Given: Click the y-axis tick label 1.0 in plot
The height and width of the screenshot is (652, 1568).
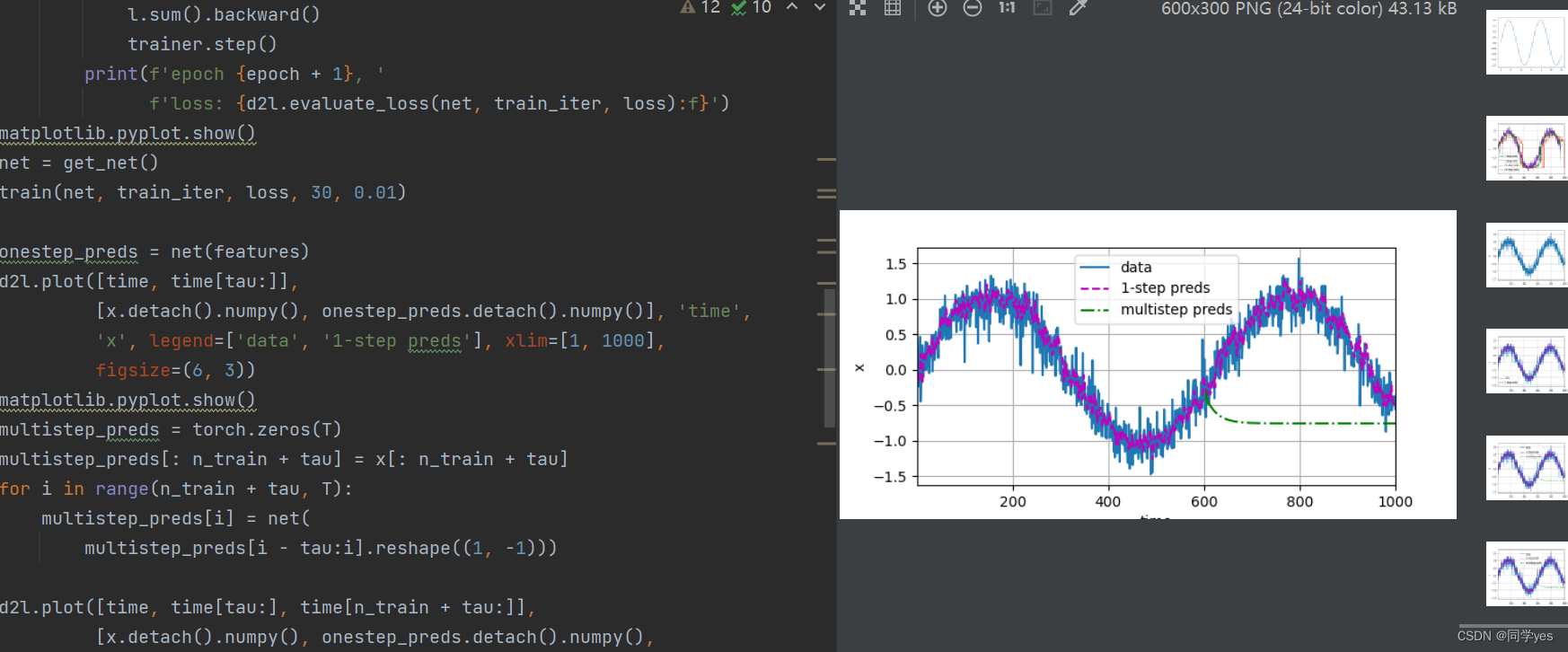Looking at the screenshot, I should 895,299.
